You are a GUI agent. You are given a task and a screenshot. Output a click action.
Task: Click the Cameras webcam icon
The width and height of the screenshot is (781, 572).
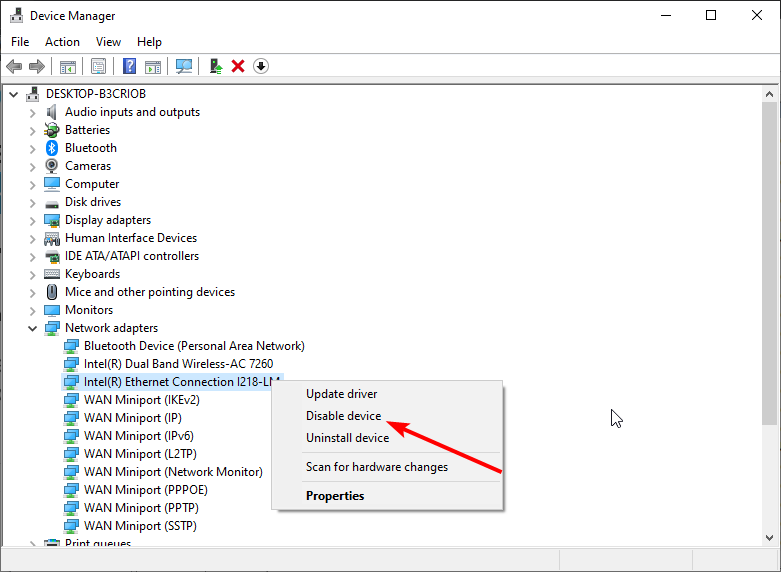[x=52, y=166]
